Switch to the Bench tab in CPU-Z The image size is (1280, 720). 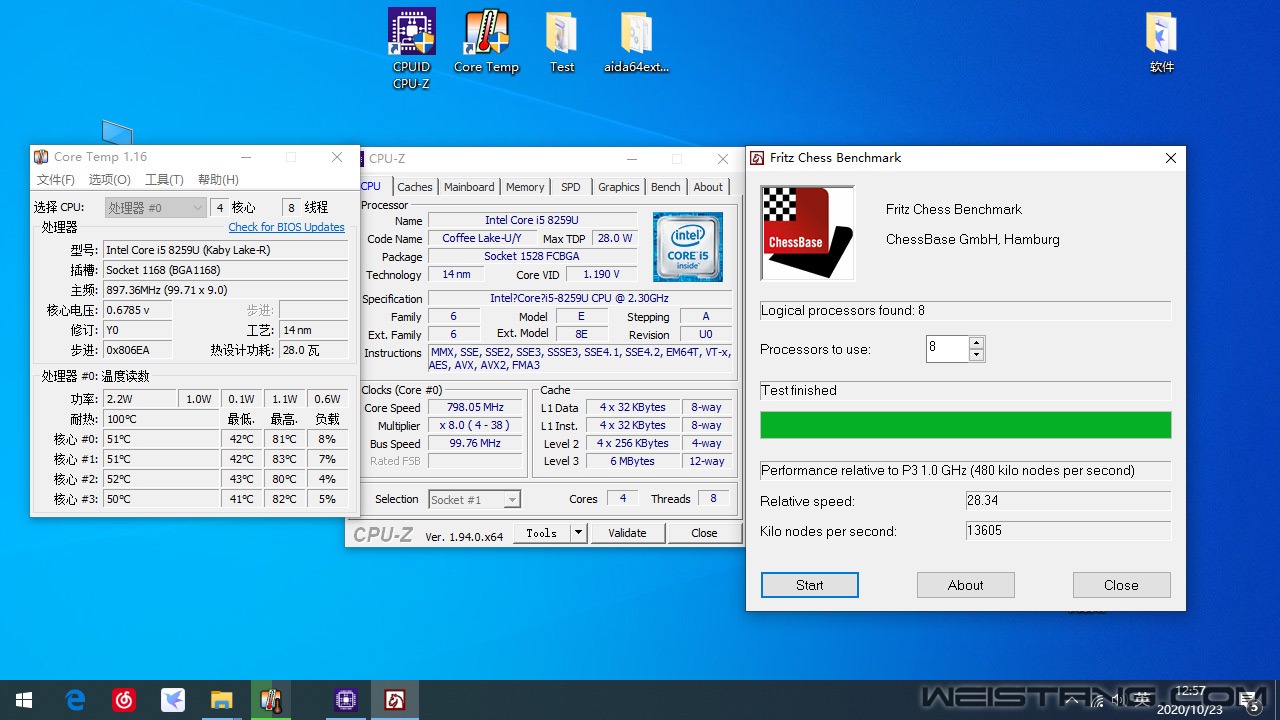click(x=666, y=187)
